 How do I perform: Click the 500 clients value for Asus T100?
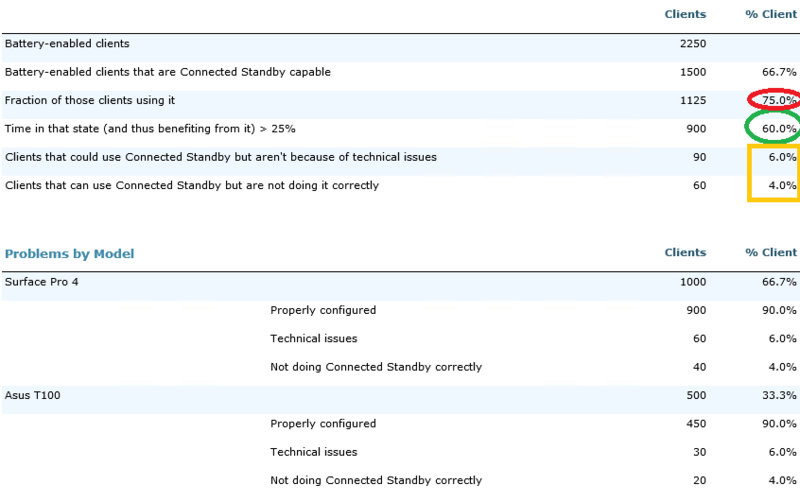(x=695, y=395)
